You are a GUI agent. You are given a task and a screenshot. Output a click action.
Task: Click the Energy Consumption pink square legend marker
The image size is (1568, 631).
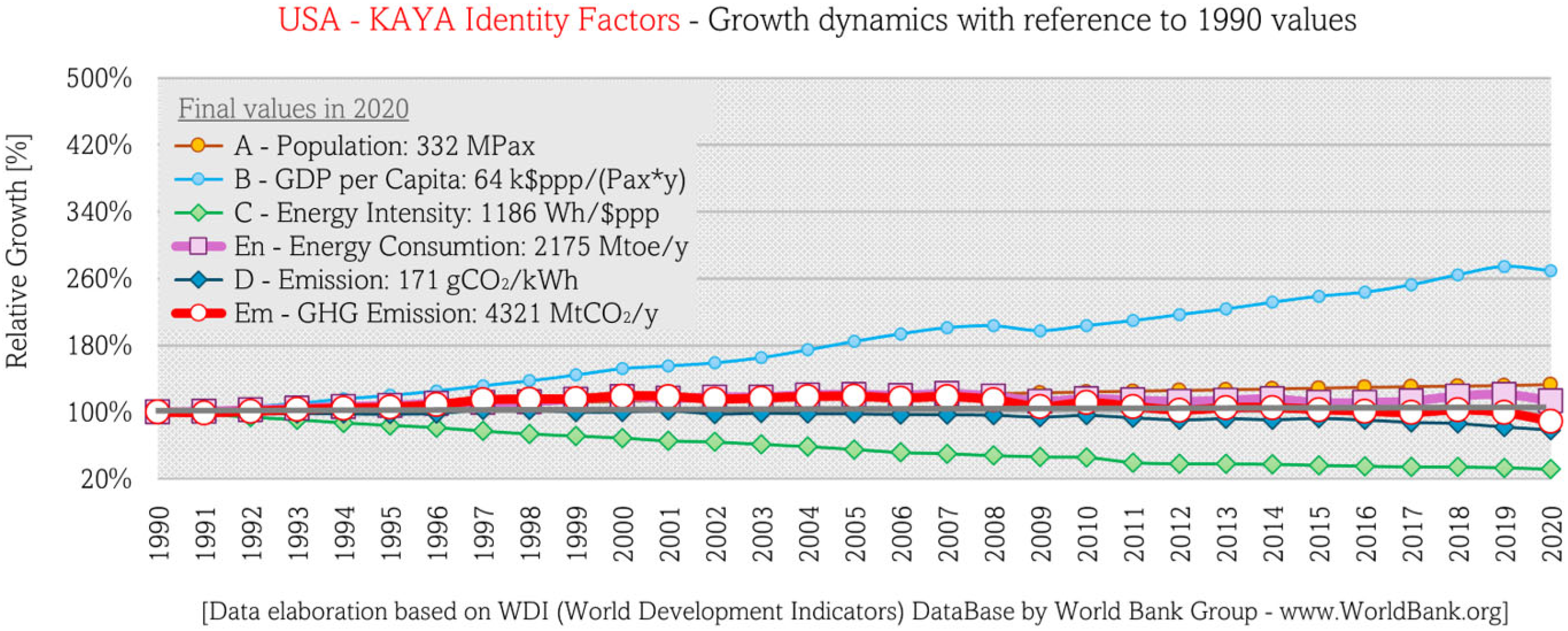[198, 247]
